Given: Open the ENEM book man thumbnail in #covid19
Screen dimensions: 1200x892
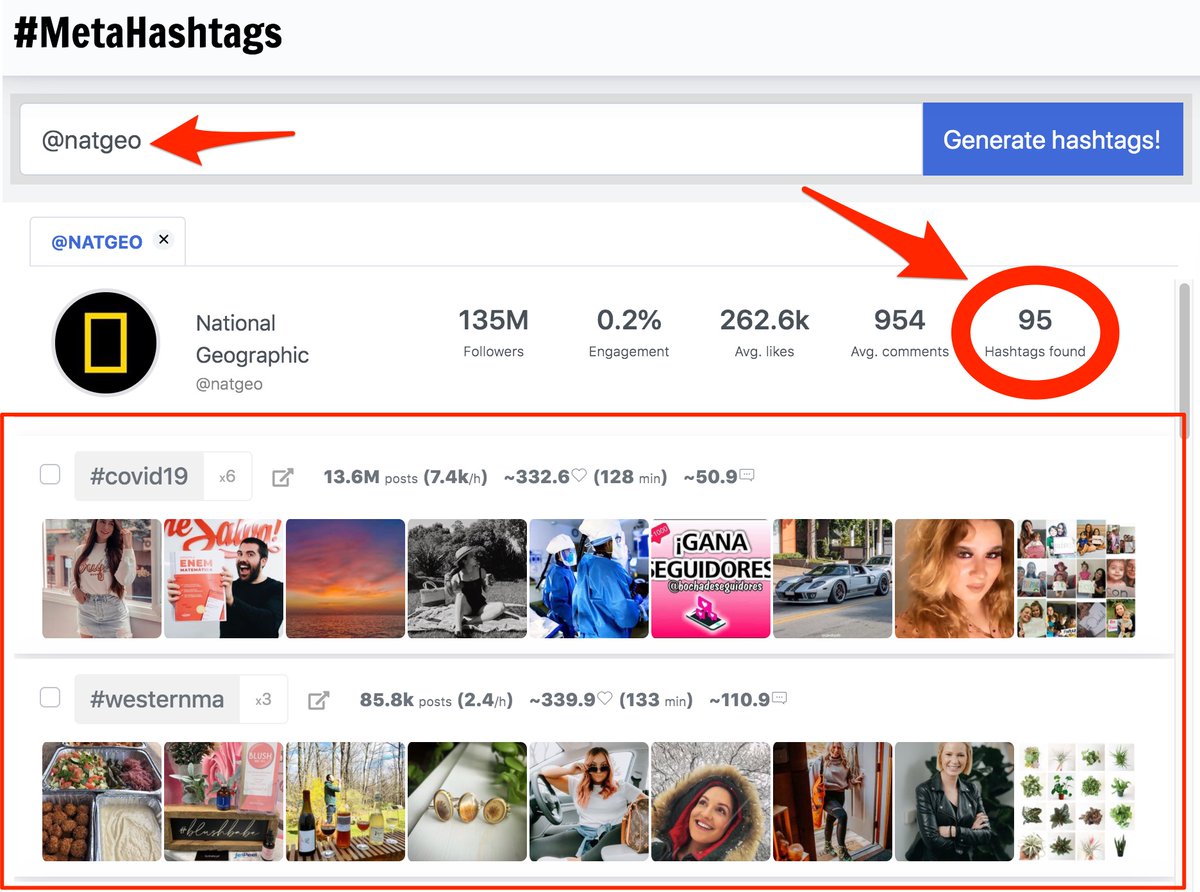Looking at the screenshot, I should pos(224,578).
